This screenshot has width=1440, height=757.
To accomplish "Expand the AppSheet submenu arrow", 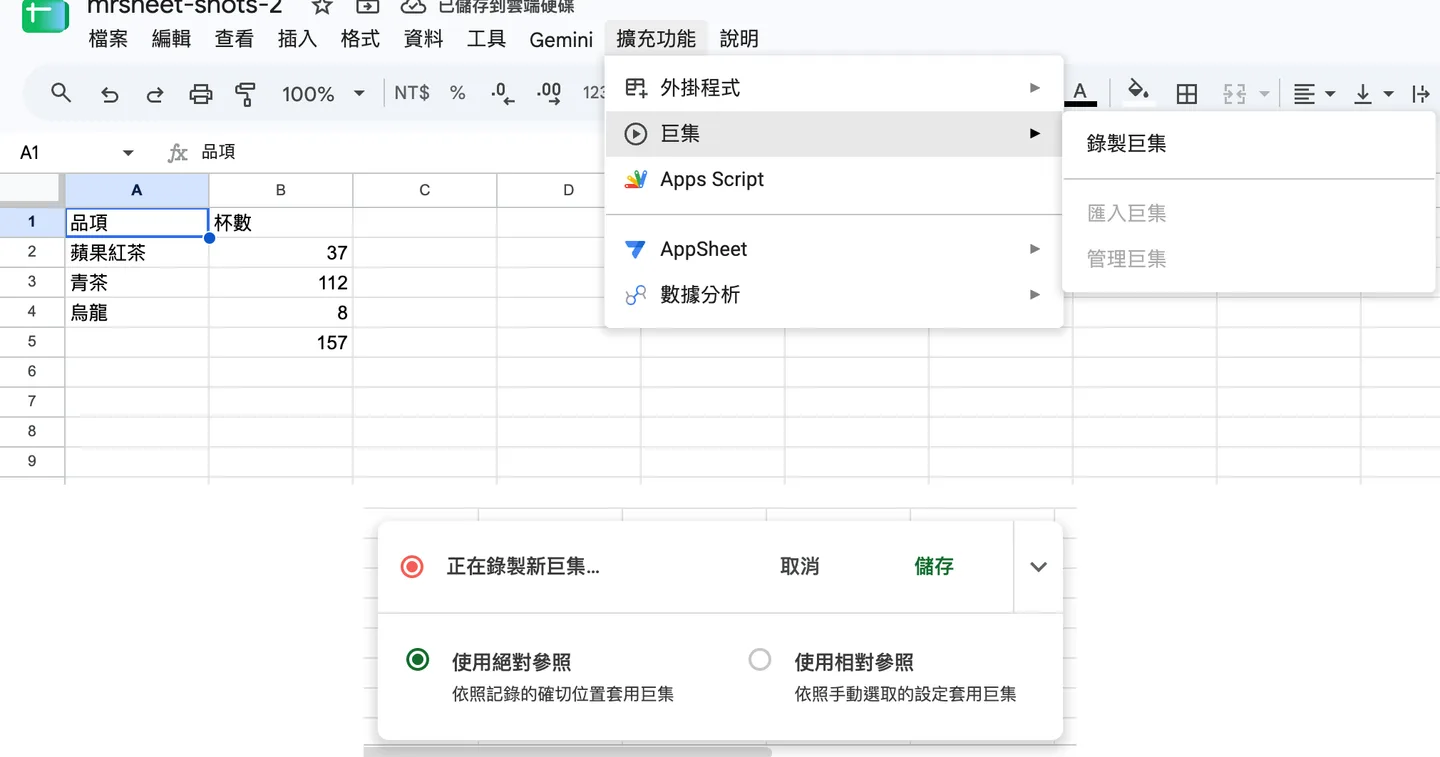I will (x=1035, y=249).
